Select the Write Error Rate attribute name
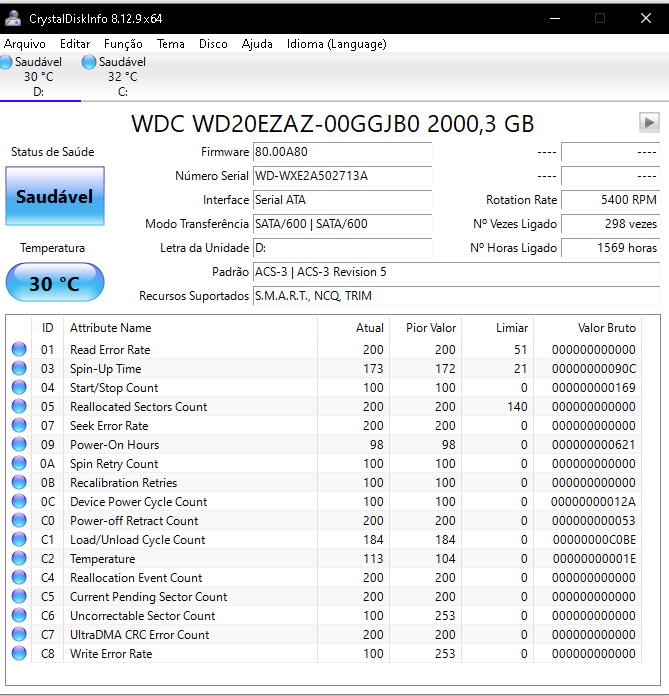Screen dimensions: 669x696 tap(111, 654)
